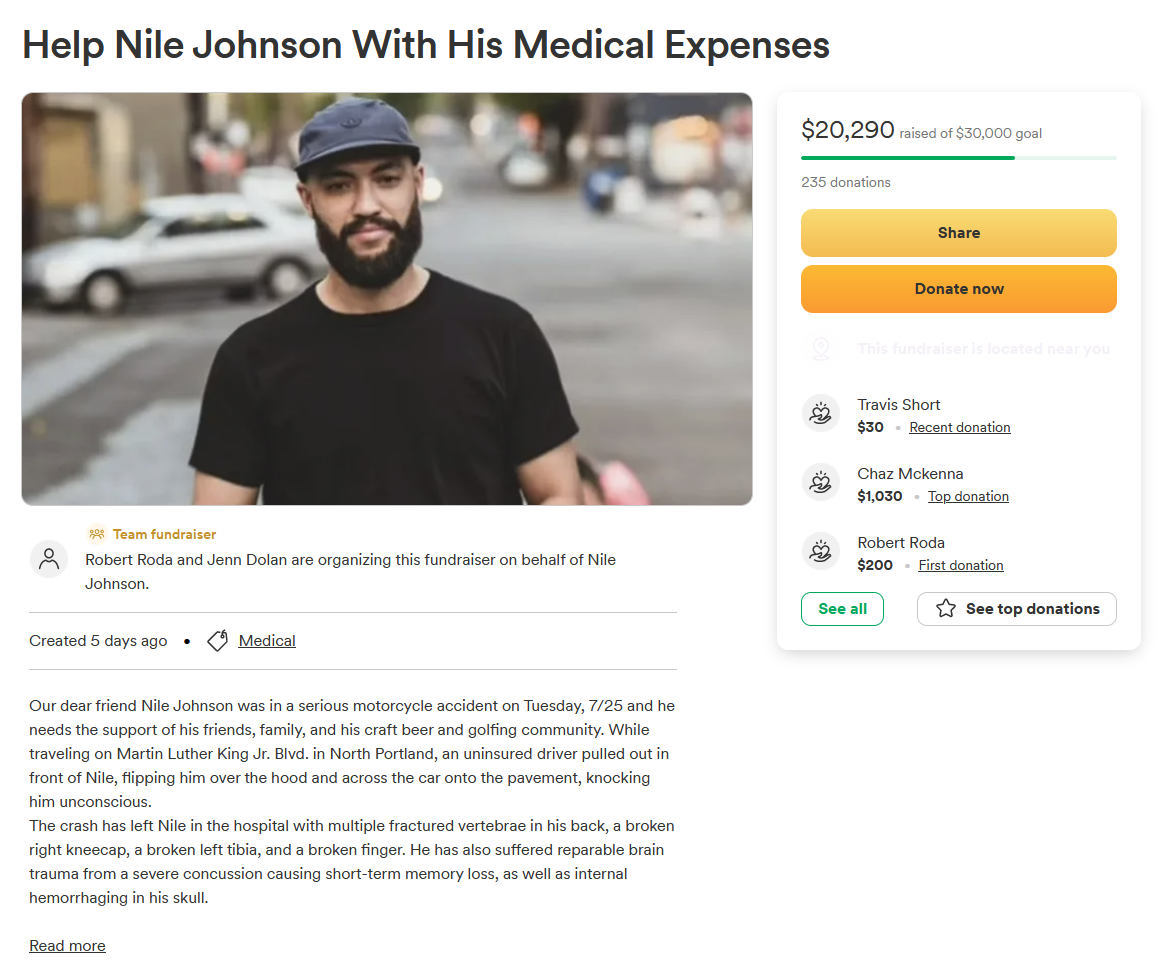This screenshot has height=965, width=1162.
Task: Open the First donation link
Action: [x=960, y=566]
